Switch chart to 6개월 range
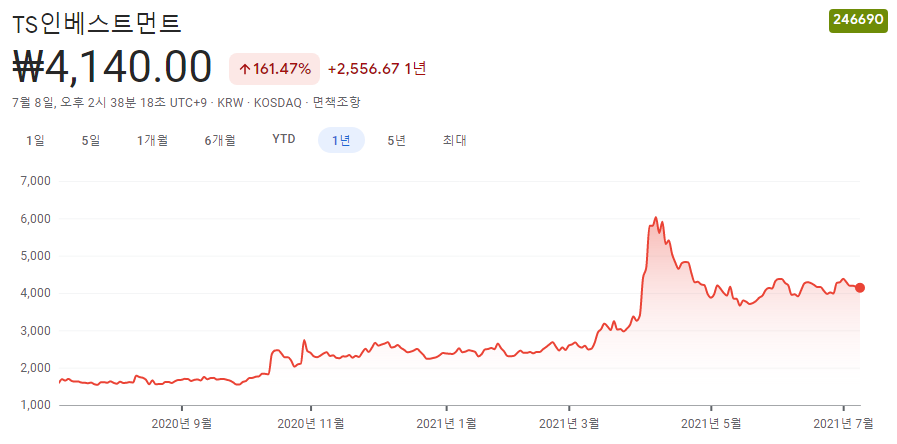 click(x=220, y=140)
